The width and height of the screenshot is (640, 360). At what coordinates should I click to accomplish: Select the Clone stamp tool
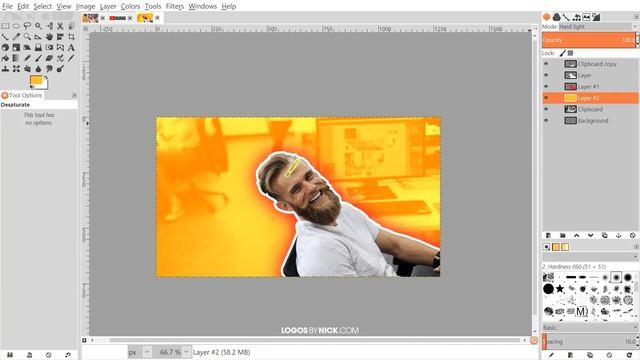click(5, 69)
